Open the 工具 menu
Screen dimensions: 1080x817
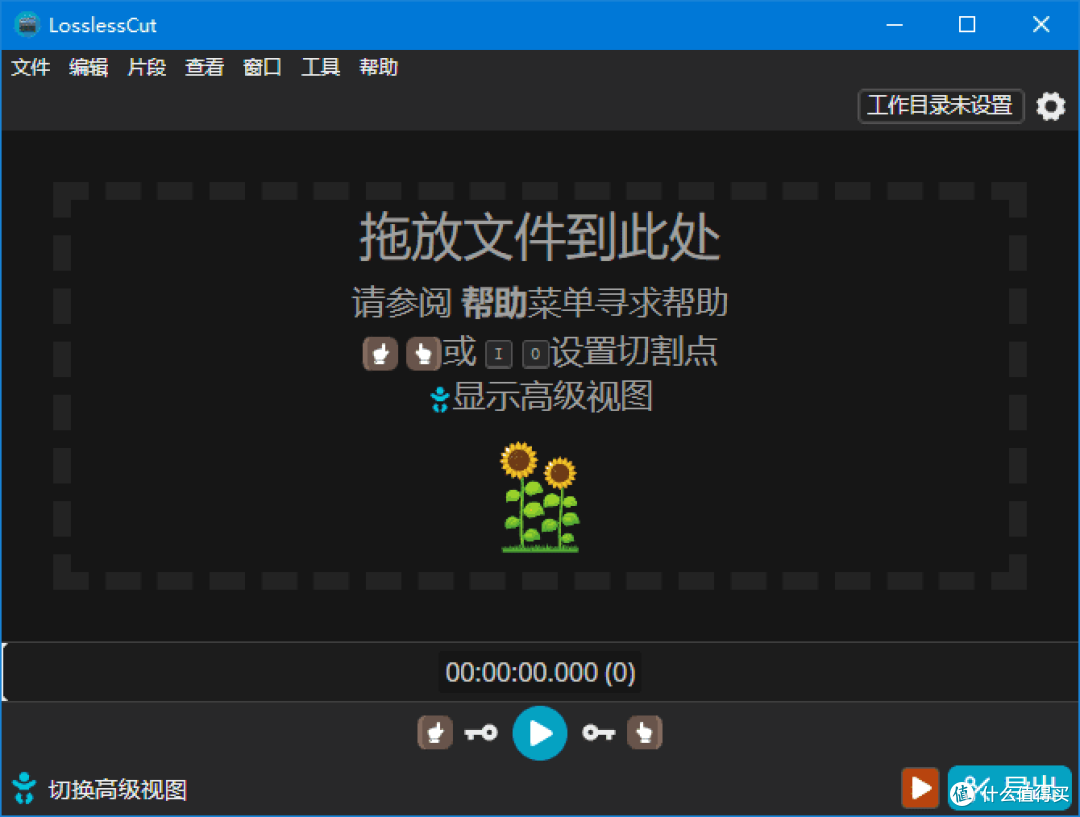(x=320, y=68)
